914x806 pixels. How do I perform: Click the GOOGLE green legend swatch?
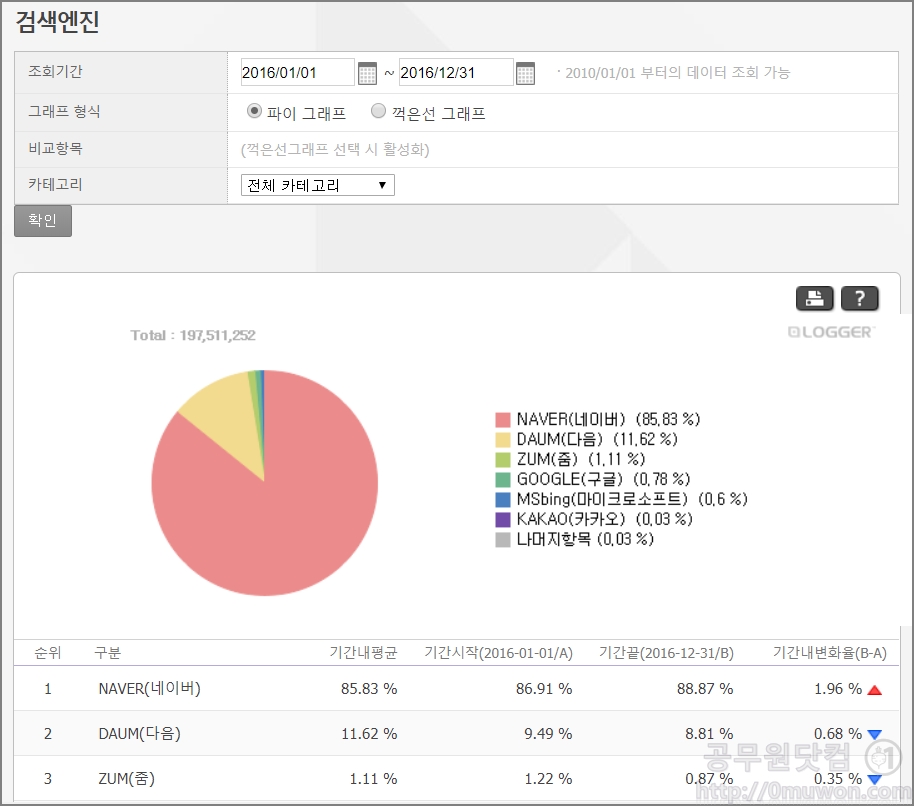click(x=502, y=480)
